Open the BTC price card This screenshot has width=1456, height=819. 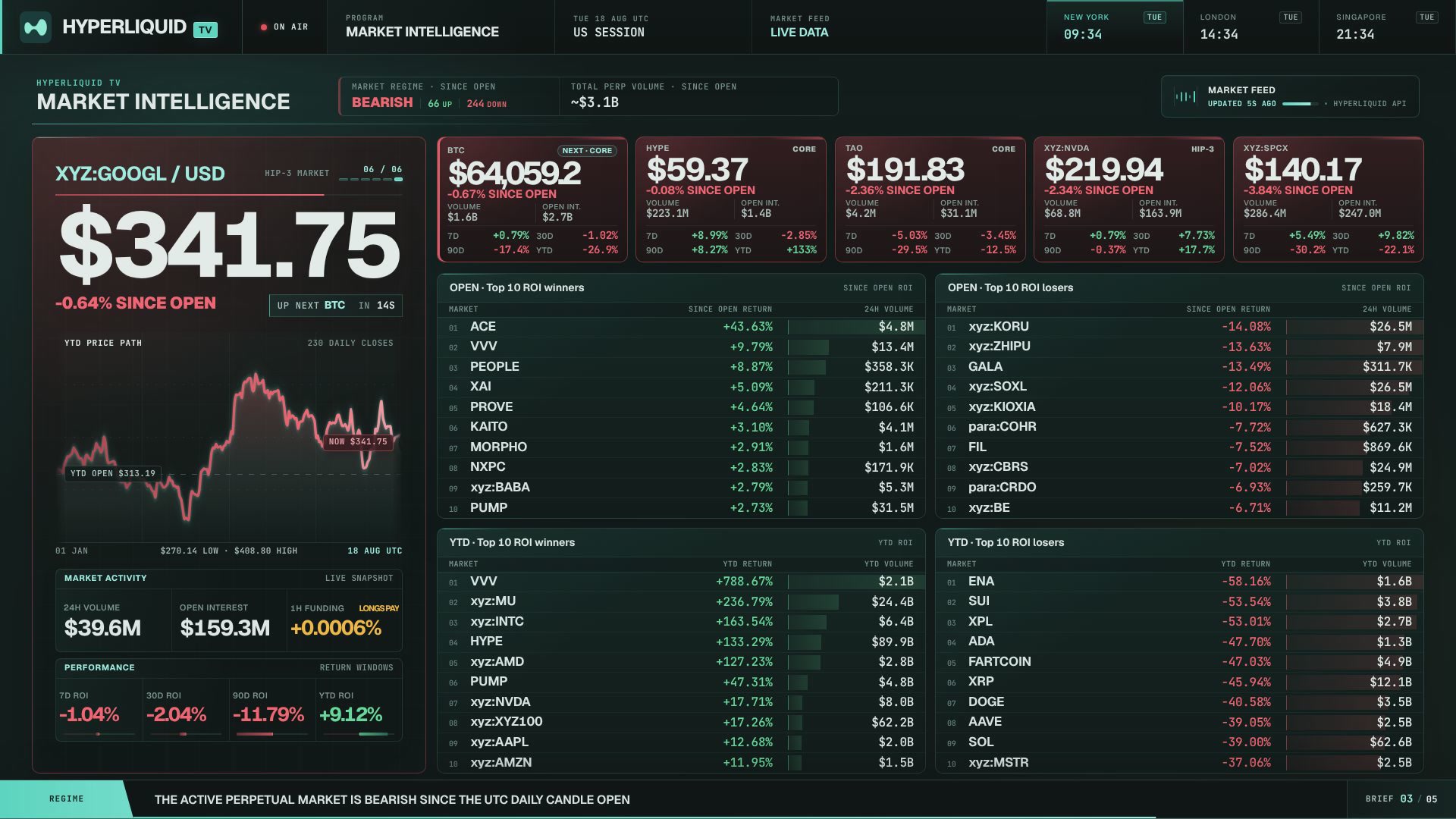coord(532,199)
